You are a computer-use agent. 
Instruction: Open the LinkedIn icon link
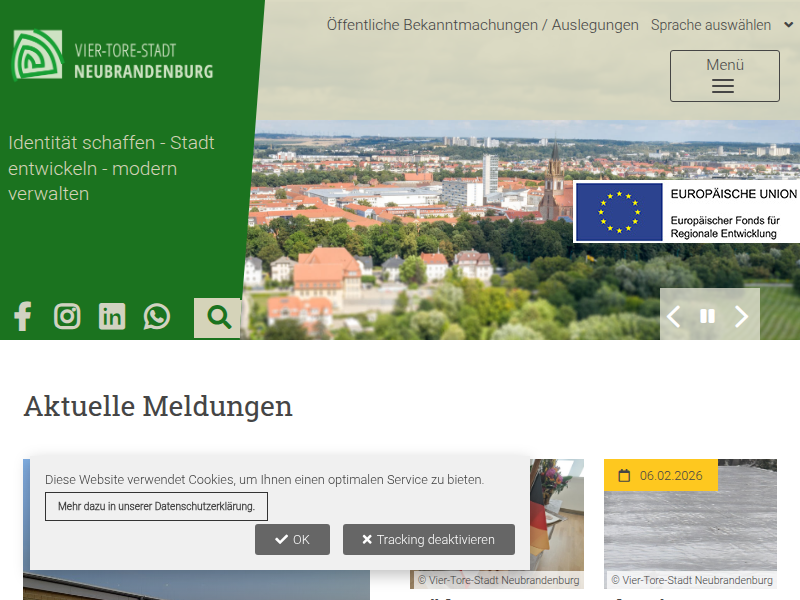pos(112,317)
